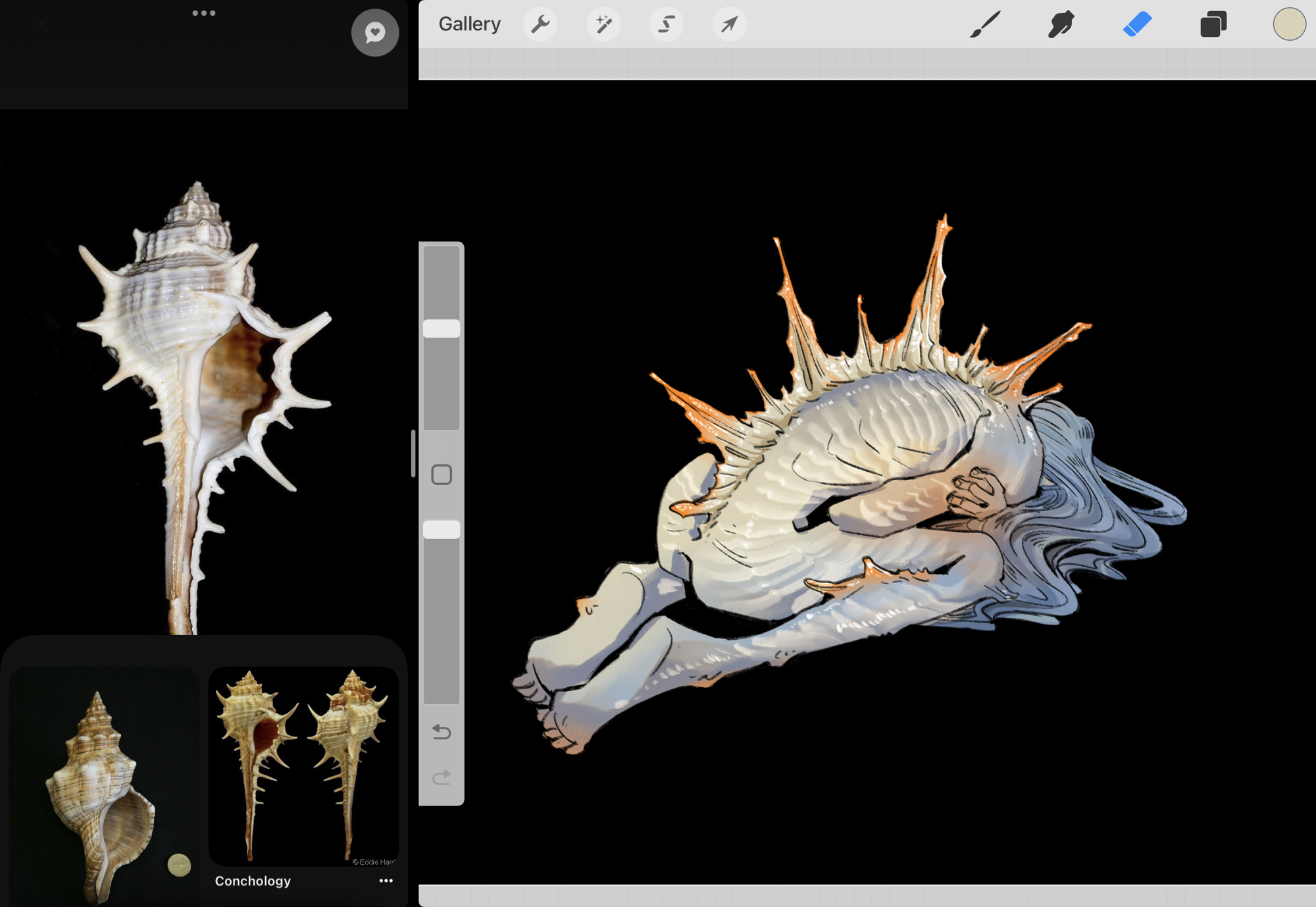
Task: Select the Smudge finger tool
Action: pos(1061,24)
